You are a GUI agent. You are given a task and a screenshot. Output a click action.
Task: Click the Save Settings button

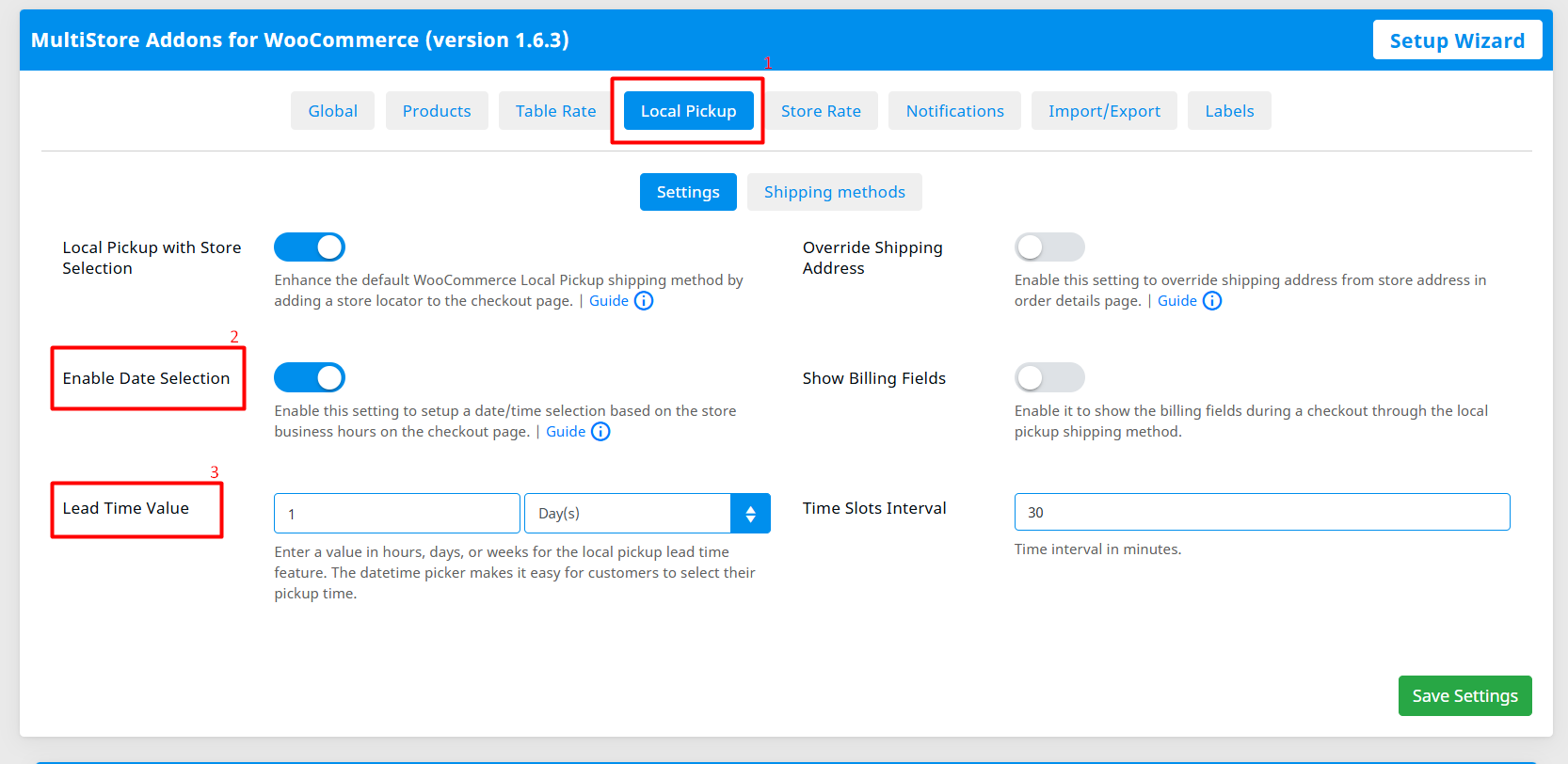coord(1464,695)
